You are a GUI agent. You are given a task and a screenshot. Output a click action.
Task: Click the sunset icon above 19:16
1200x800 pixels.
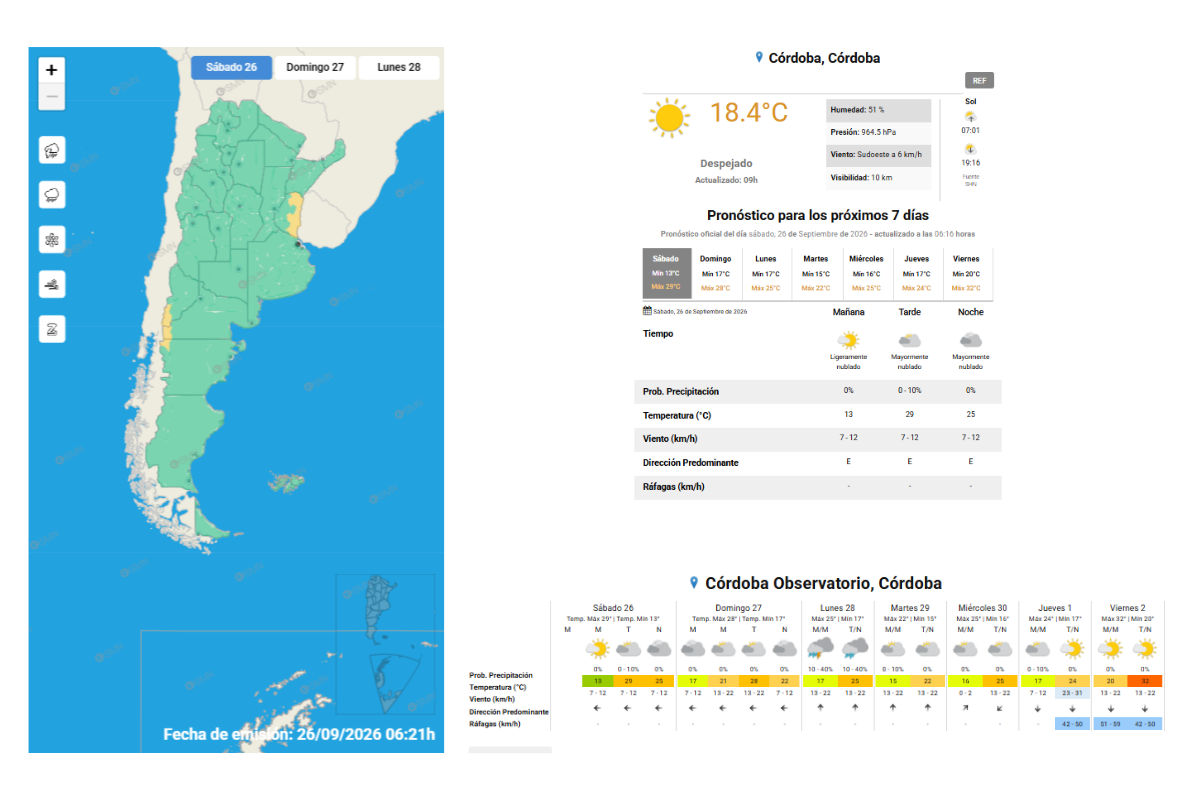pos(970,149)
